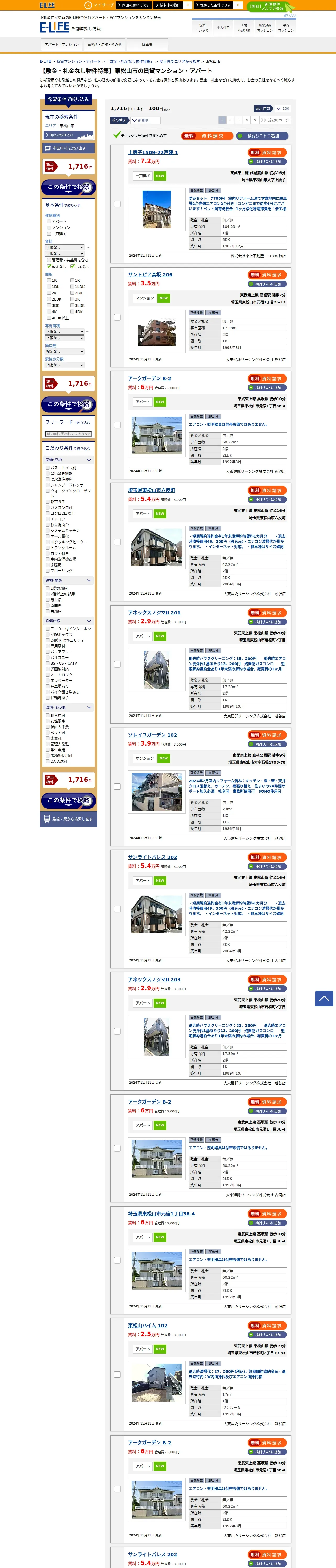Click 路線・駅から検索し直す train icon button

pos(68,819)
